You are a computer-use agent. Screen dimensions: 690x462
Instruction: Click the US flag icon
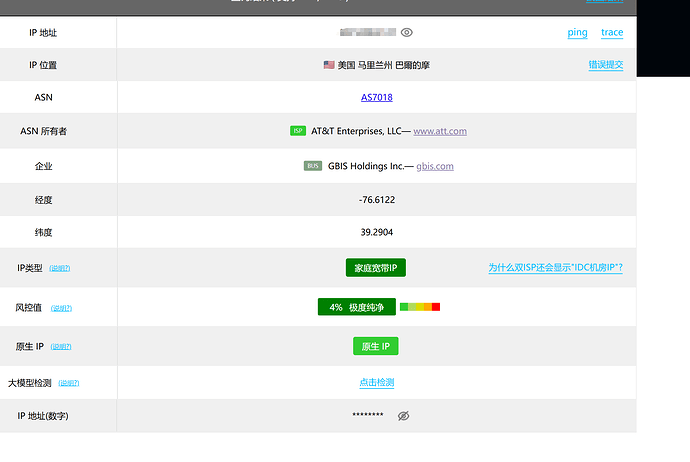(329, 65)
